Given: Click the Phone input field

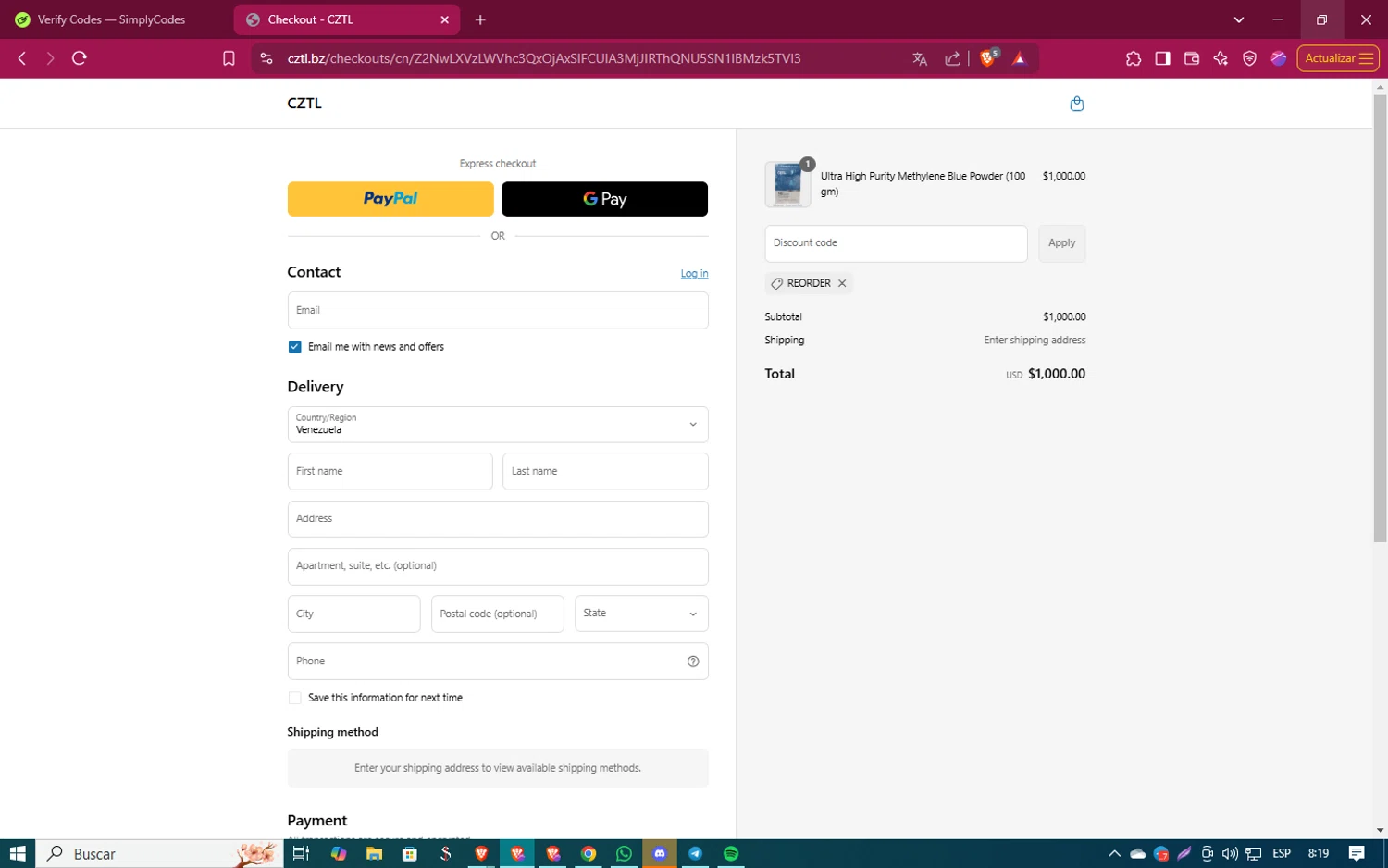Looking at the screenshot, I should pyautogui.click(x=498, y=662).
